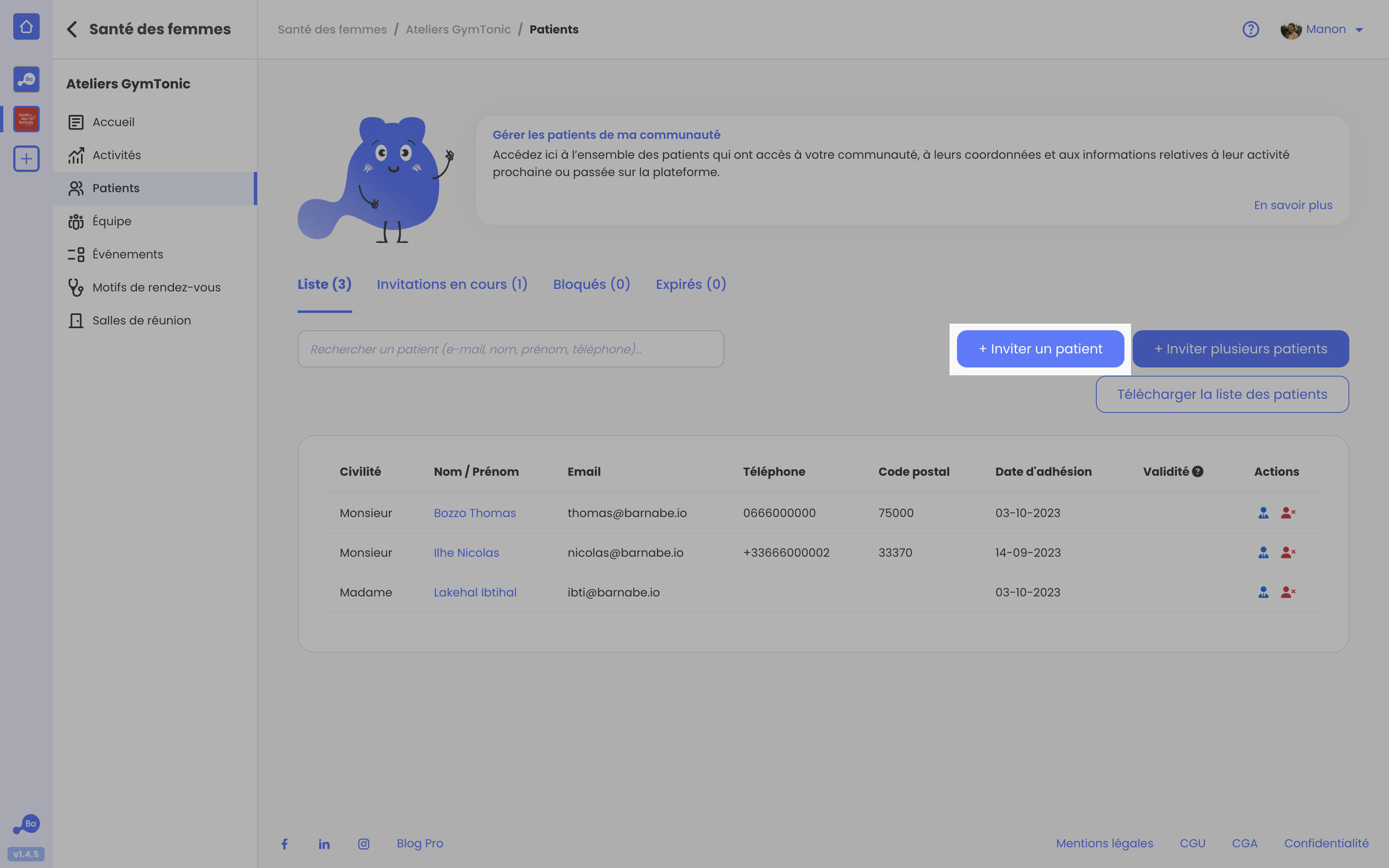The height and width of the screenshot is (868, 1389).
Task: Switch to Invitations en cours (1) tab
Action: pyautogui.click(x=452, y=284)
